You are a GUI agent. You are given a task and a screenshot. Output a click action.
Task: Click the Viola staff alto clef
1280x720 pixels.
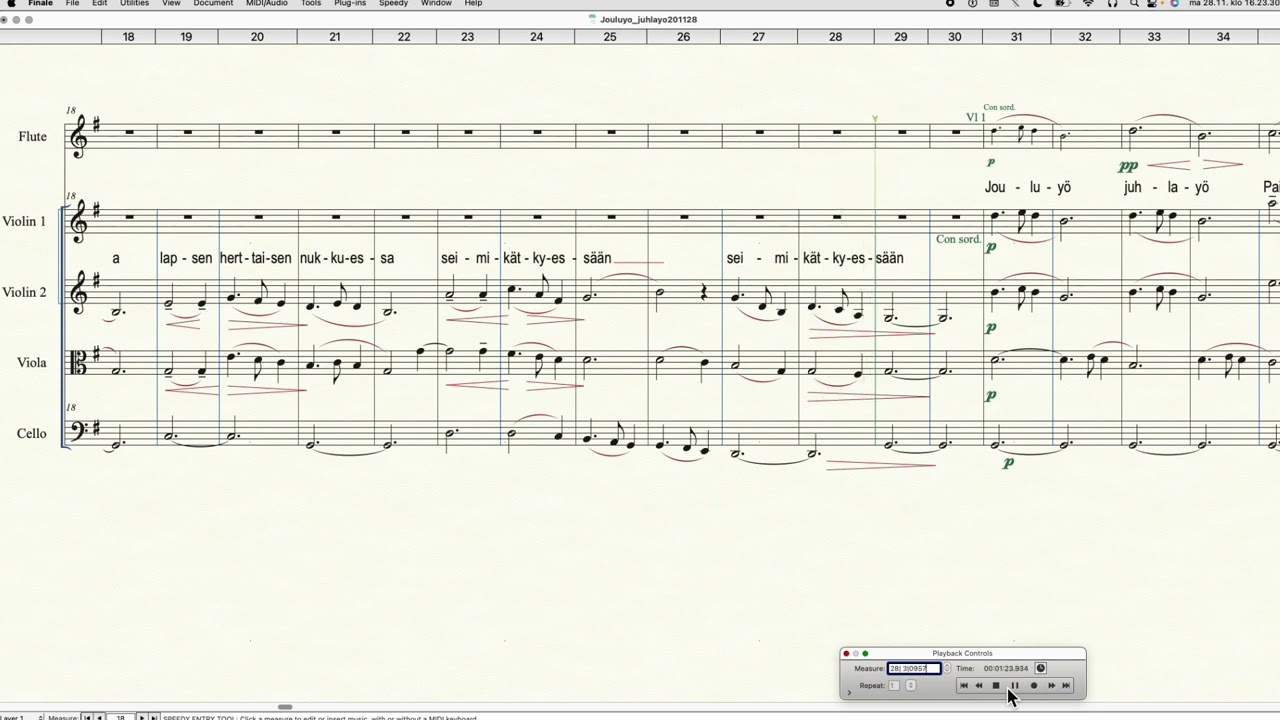(78, 362)
